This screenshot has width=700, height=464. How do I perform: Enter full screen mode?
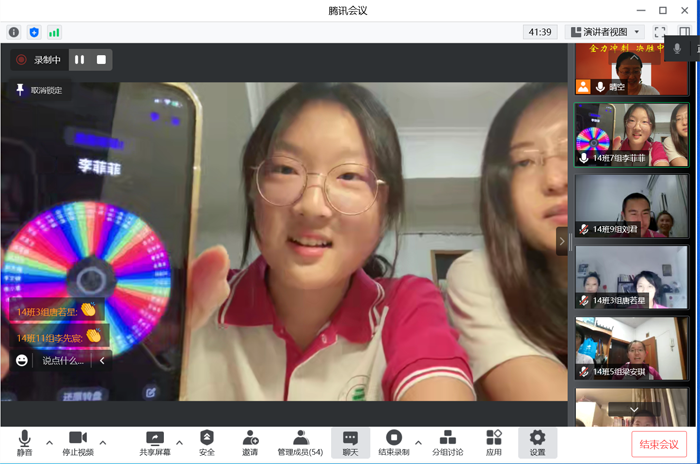click(x=660, y=32)
